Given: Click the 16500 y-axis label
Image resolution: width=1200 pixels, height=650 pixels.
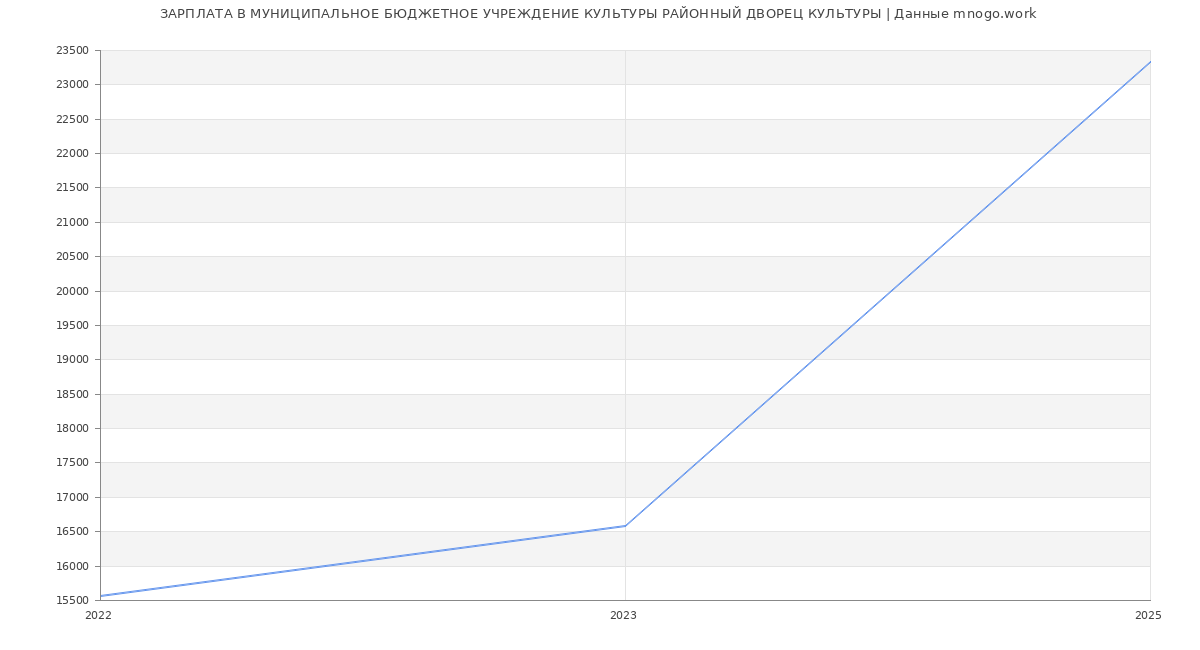Looking at the screenshot, I should [x=73, y=532].
